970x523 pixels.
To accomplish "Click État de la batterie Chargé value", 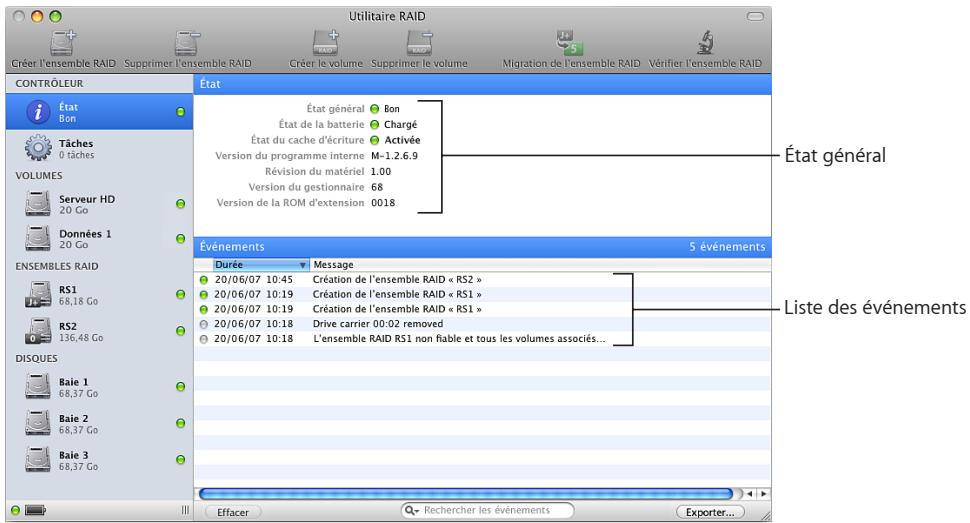I will [400, 124].
